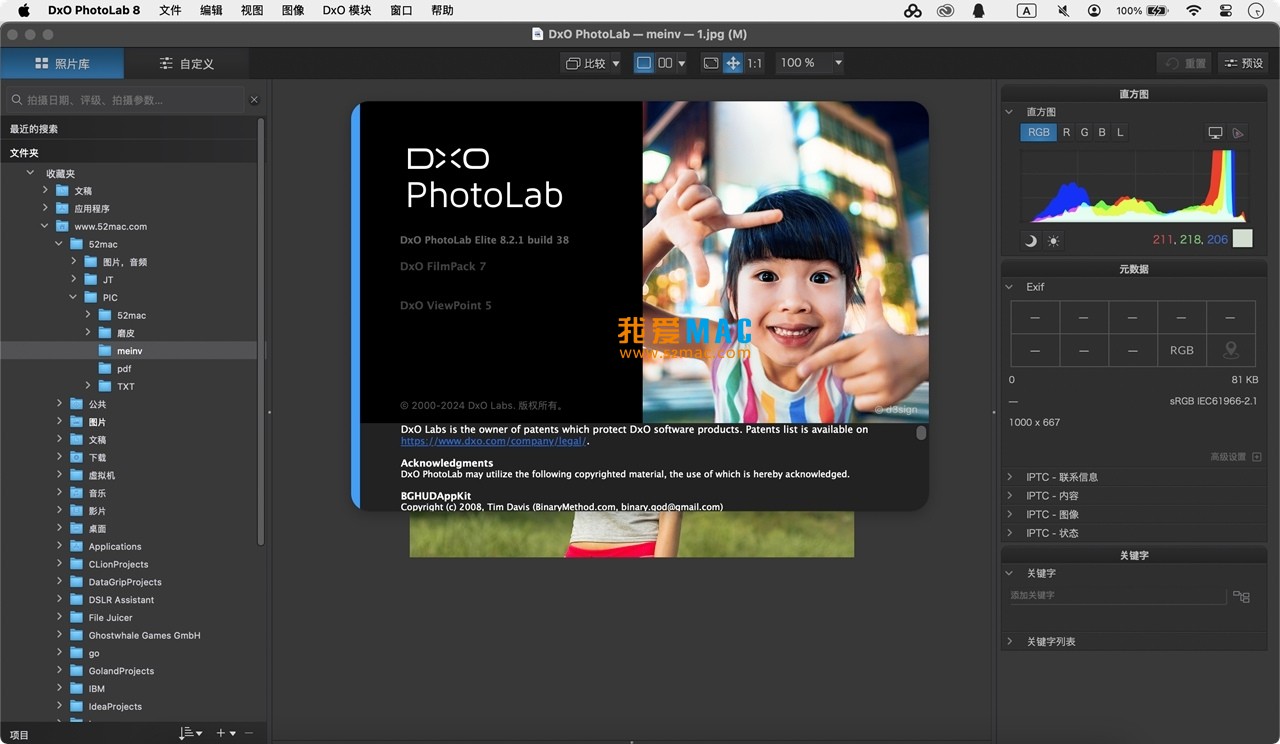Image resolution: width=1280 pixels, height=744 pixels.
Task: Click the About dialog text scrollbar
Action: 921,433
